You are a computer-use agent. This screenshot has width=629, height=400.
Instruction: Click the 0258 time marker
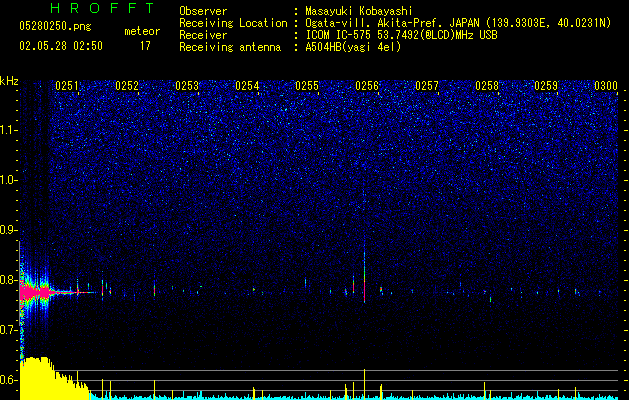pos(487,86)
